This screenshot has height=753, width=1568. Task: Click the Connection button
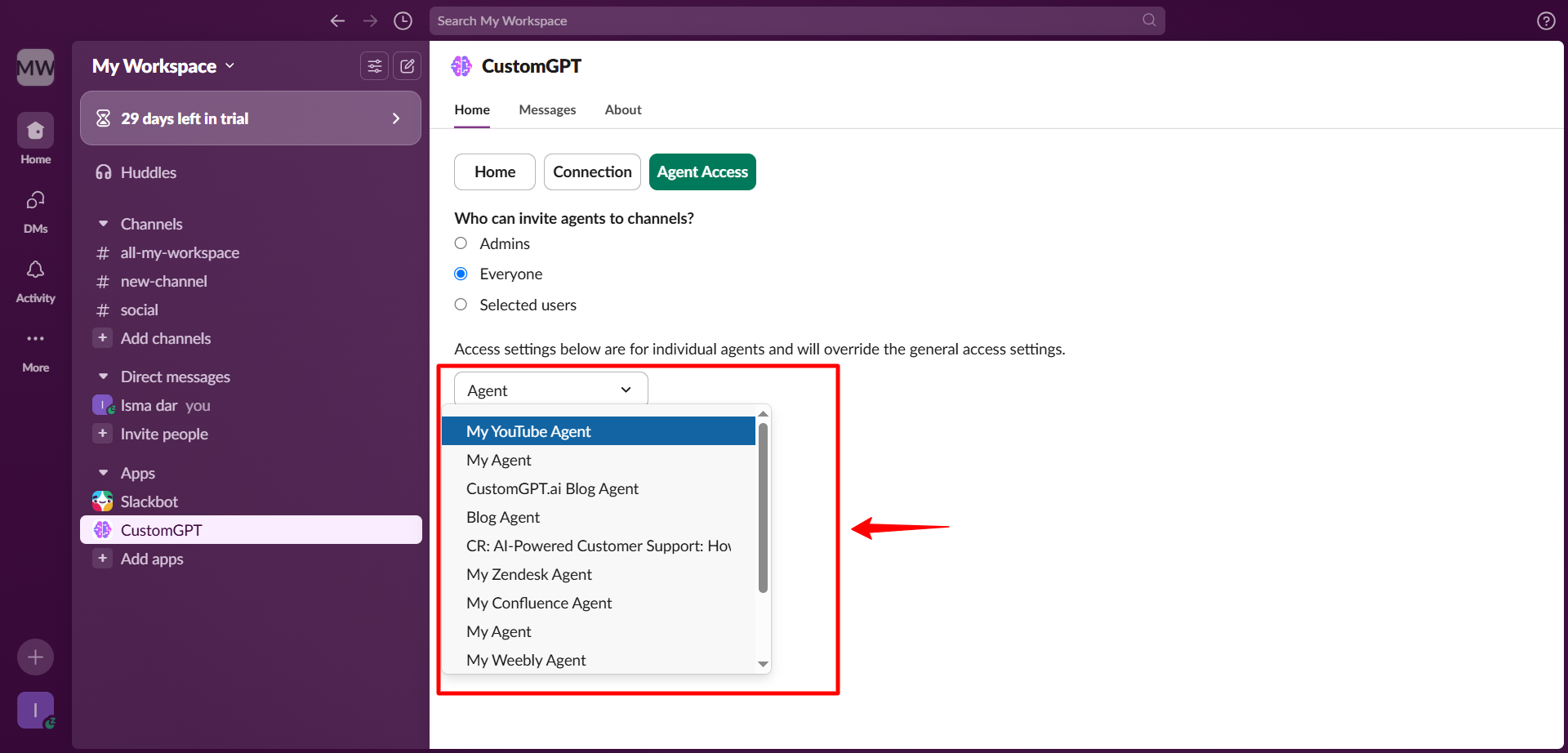[x=592, y=172]
